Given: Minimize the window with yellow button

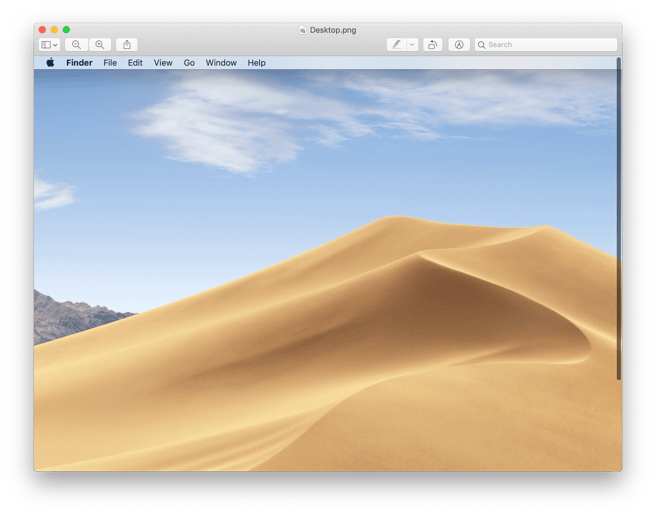Looking at the screenshot, I should tap(54, 30).
